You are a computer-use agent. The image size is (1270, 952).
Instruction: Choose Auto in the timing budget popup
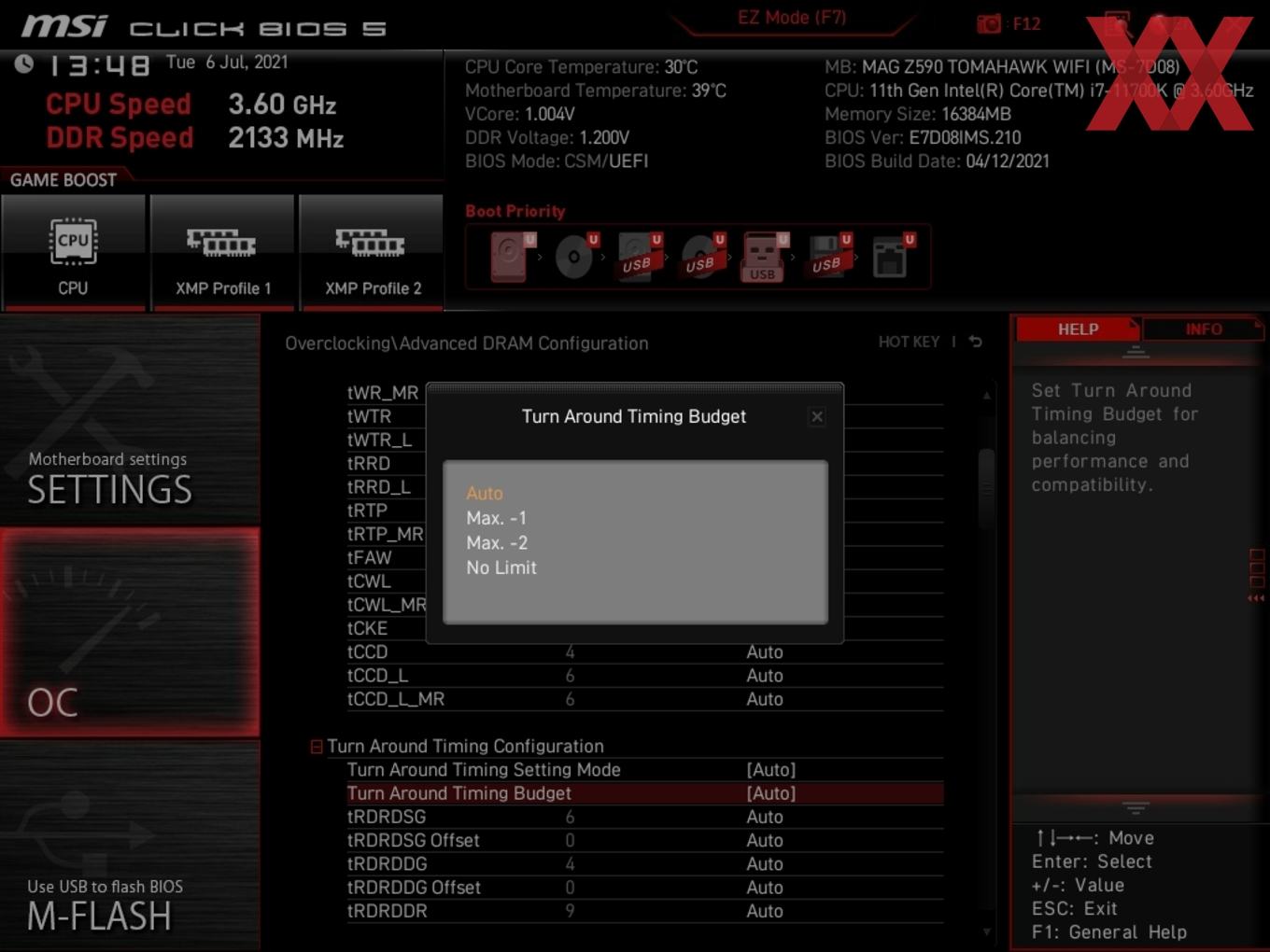485,493
